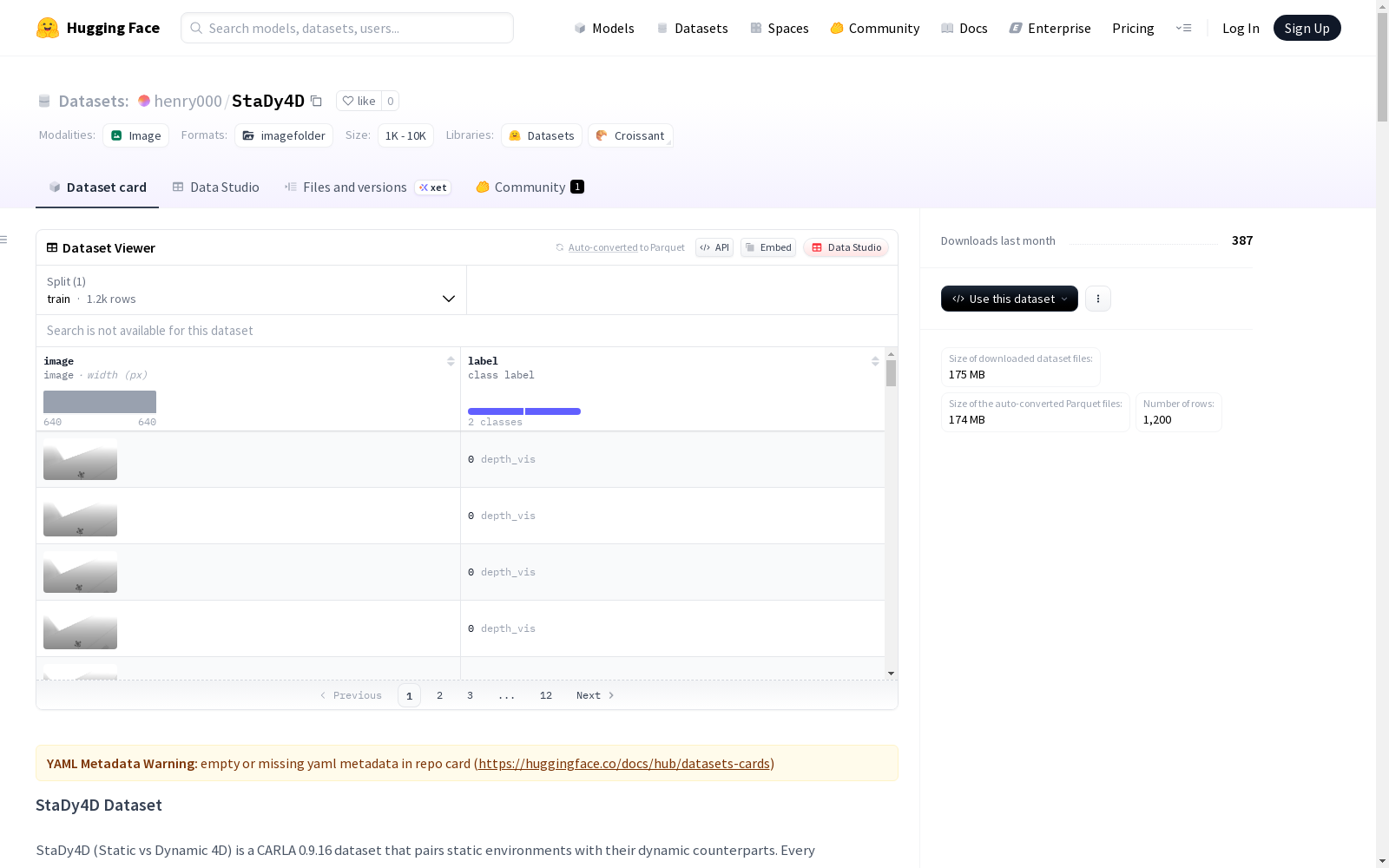Viewport: 1389px width, 868px height.
Task: Open the Data Studio tab
Action: click(216, 187)
